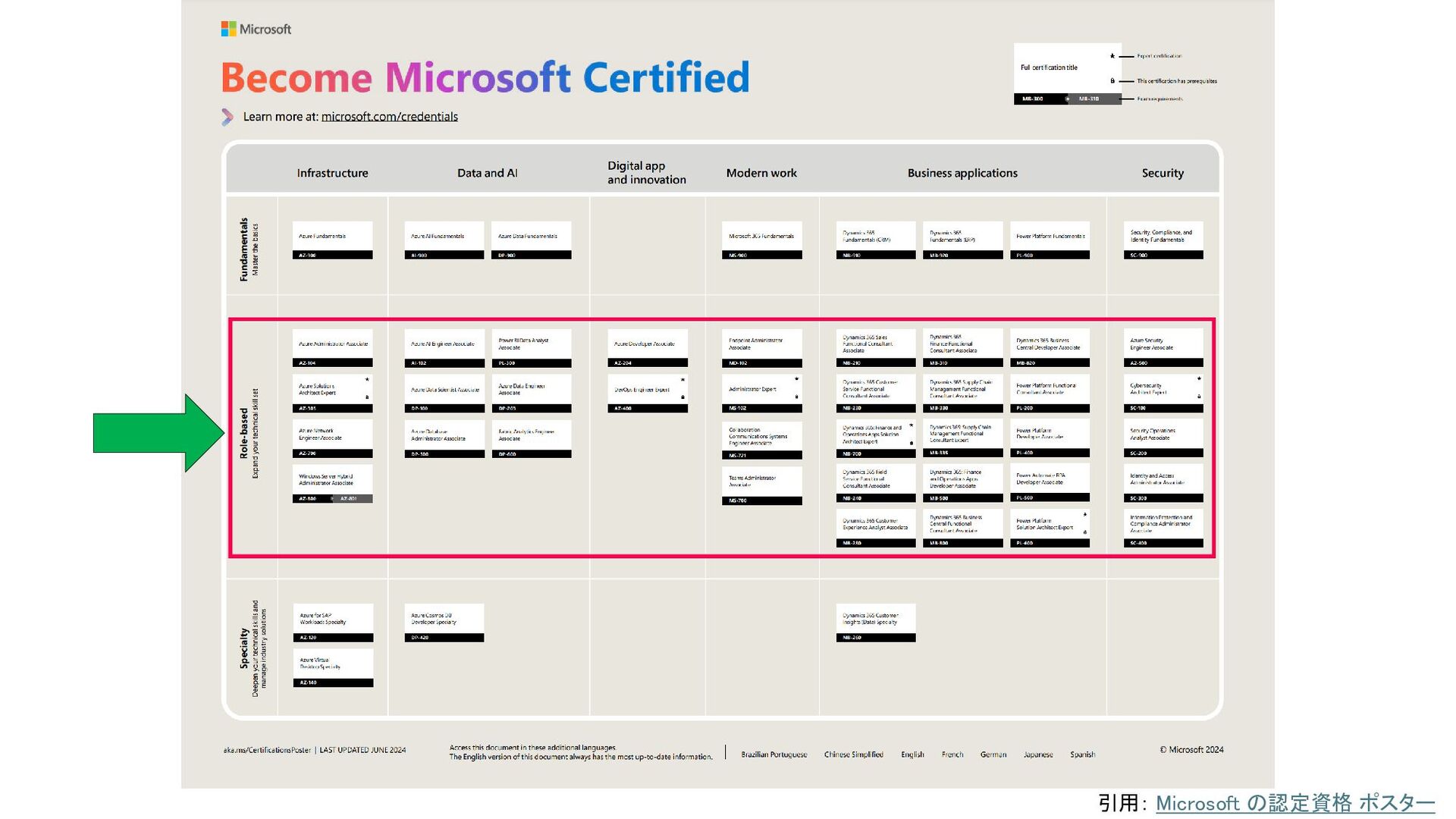Click the lock icon on DevOps Engineer Expert card
Viewport: 1456px width, 819px height.
tap(682, 397)
